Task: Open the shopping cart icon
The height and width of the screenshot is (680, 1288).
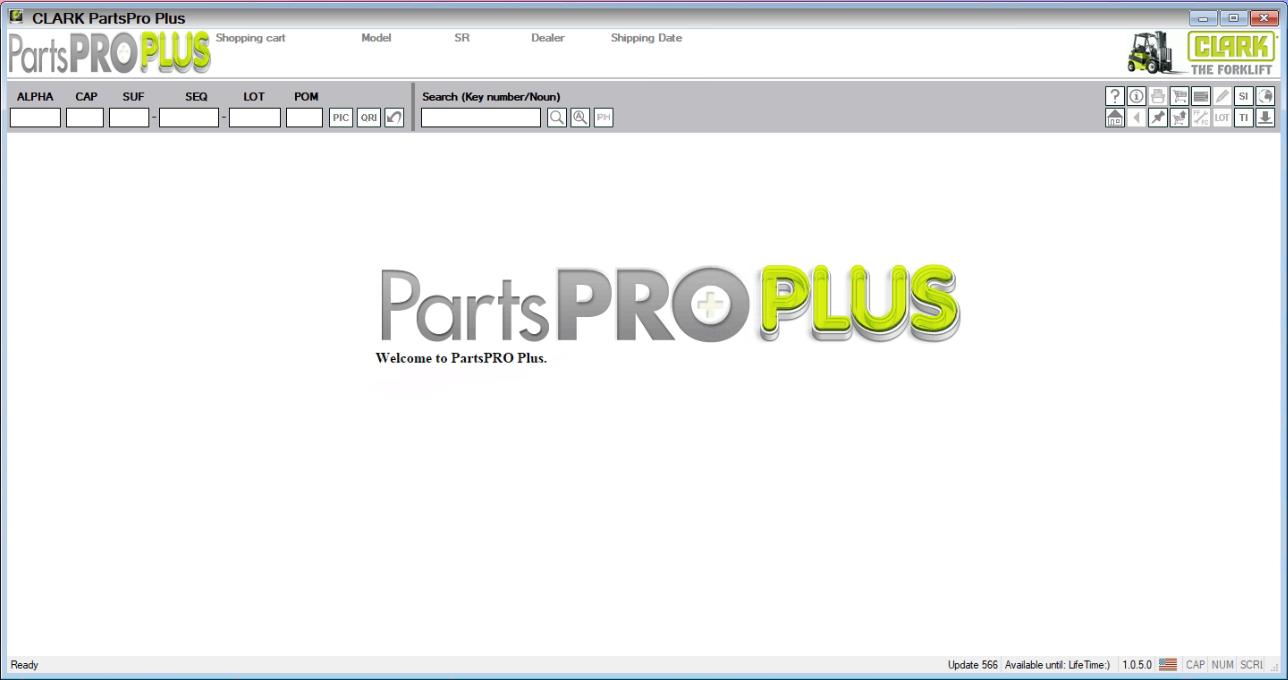Action: 1179,96
